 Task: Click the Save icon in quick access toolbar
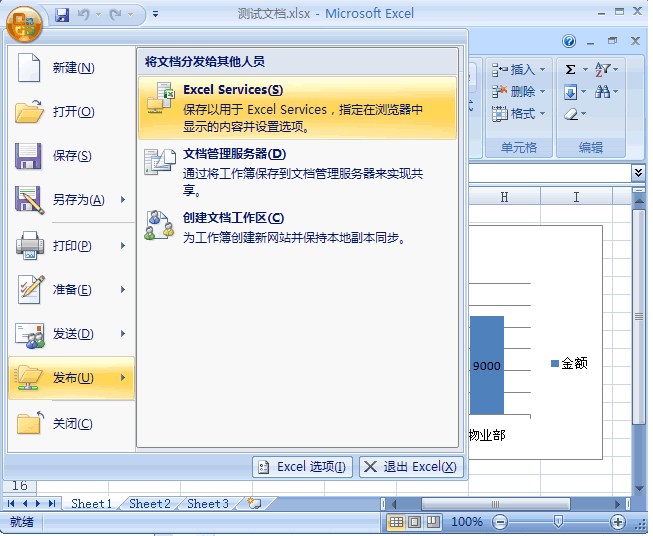(x=62, y=15)
